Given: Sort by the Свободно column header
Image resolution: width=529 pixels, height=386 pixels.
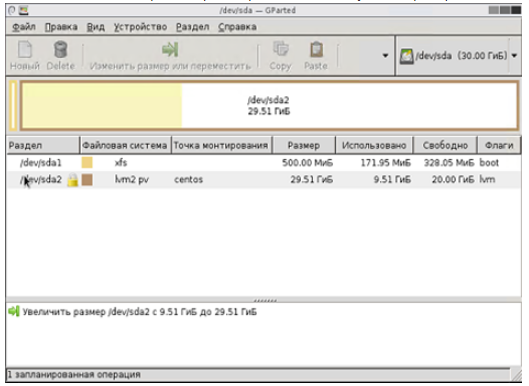Looking at the screenshot, I should point(445,145).
